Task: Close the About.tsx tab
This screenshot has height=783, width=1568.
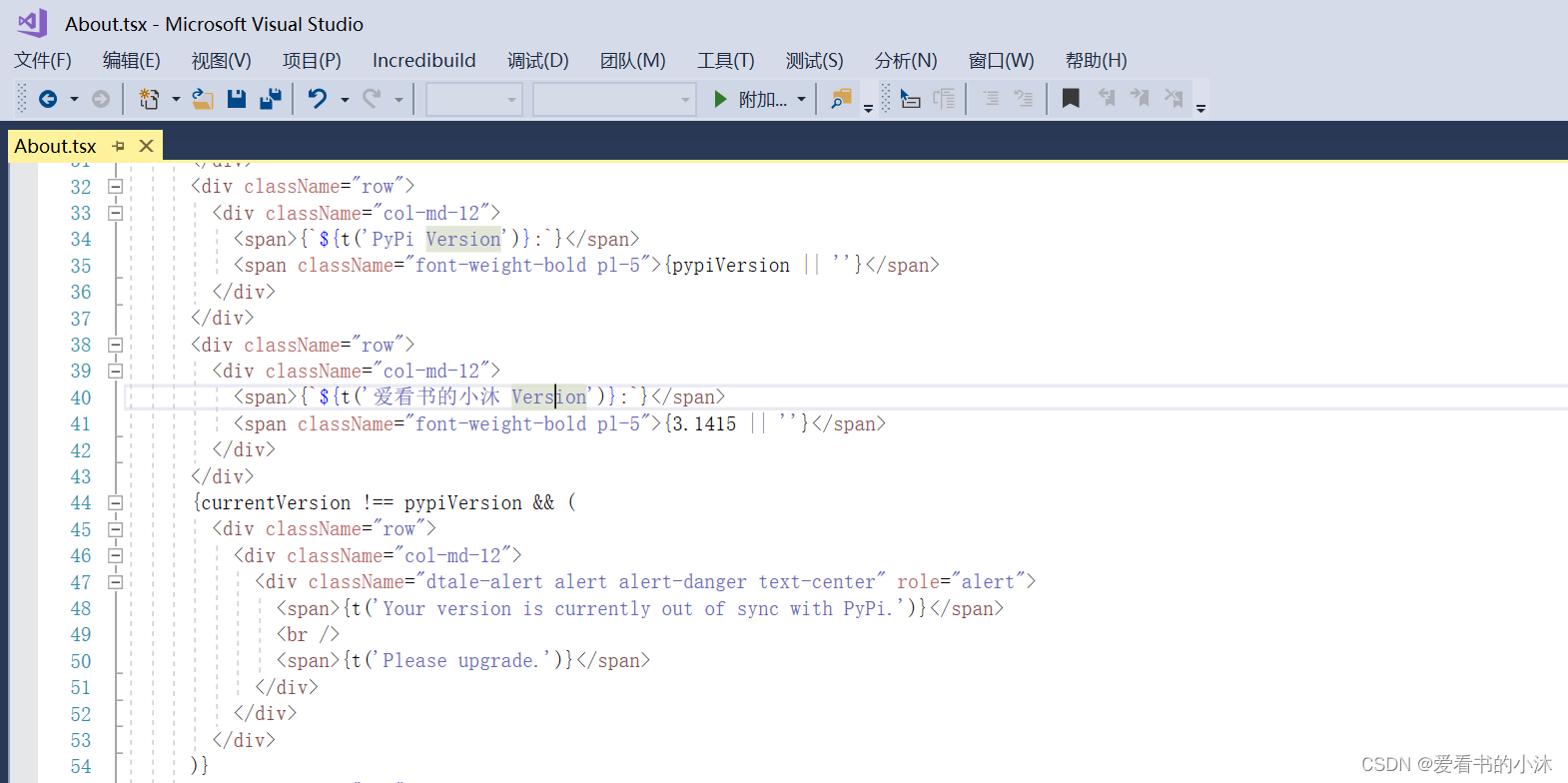Action: click(146, 146)
